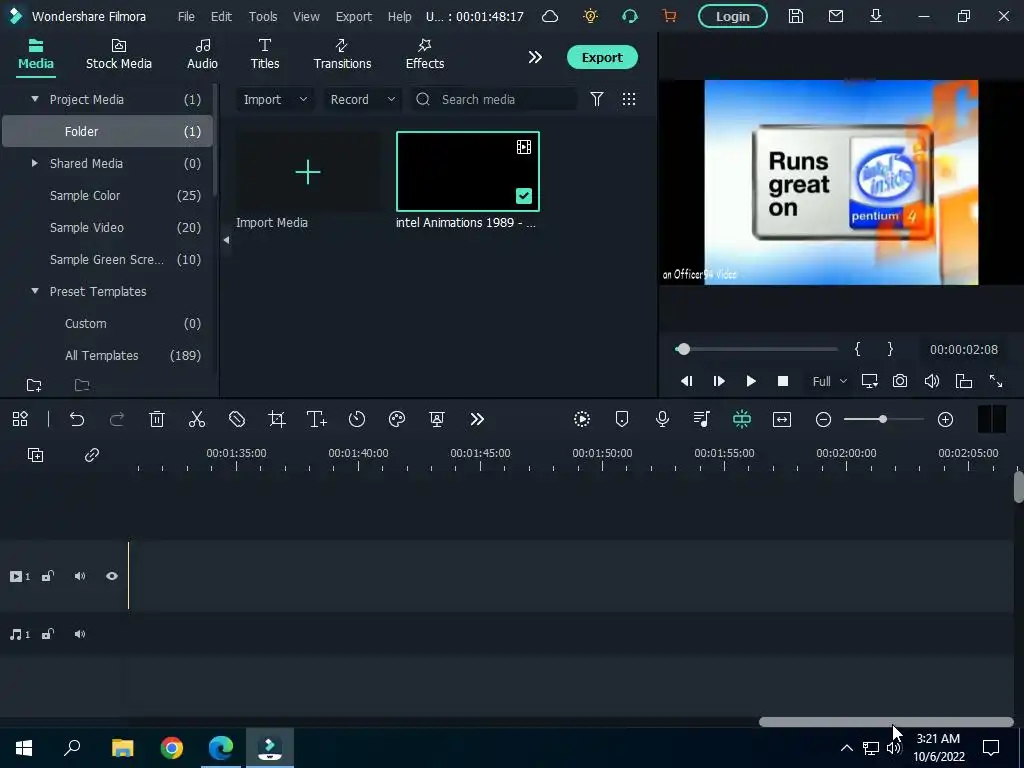Lock audio track 1
This screenshot has height=768, width=1024.
tap(48, 634)
